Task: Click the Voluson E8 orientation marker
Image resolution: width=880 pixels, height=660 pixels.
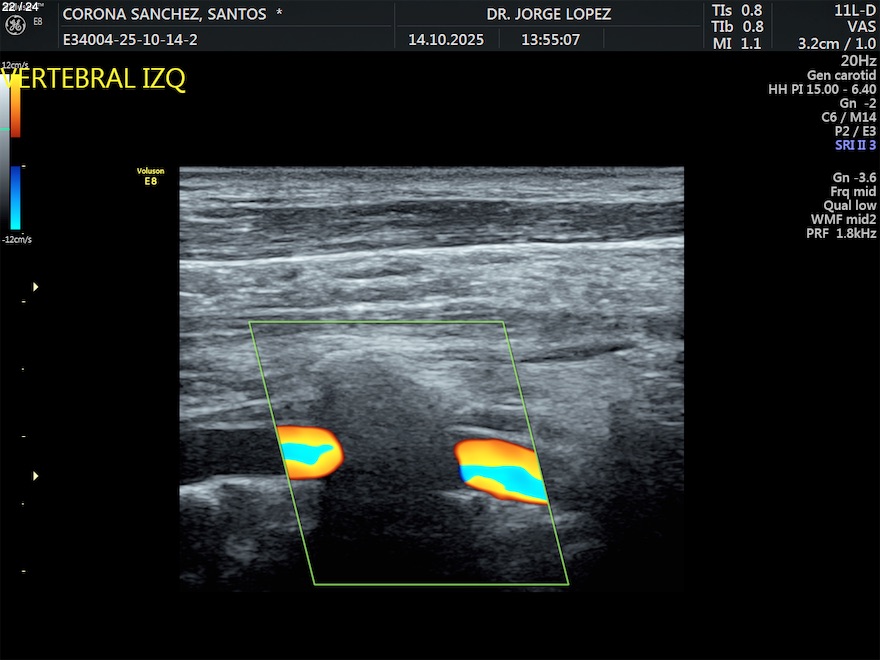Action: (x=150, y=176)
